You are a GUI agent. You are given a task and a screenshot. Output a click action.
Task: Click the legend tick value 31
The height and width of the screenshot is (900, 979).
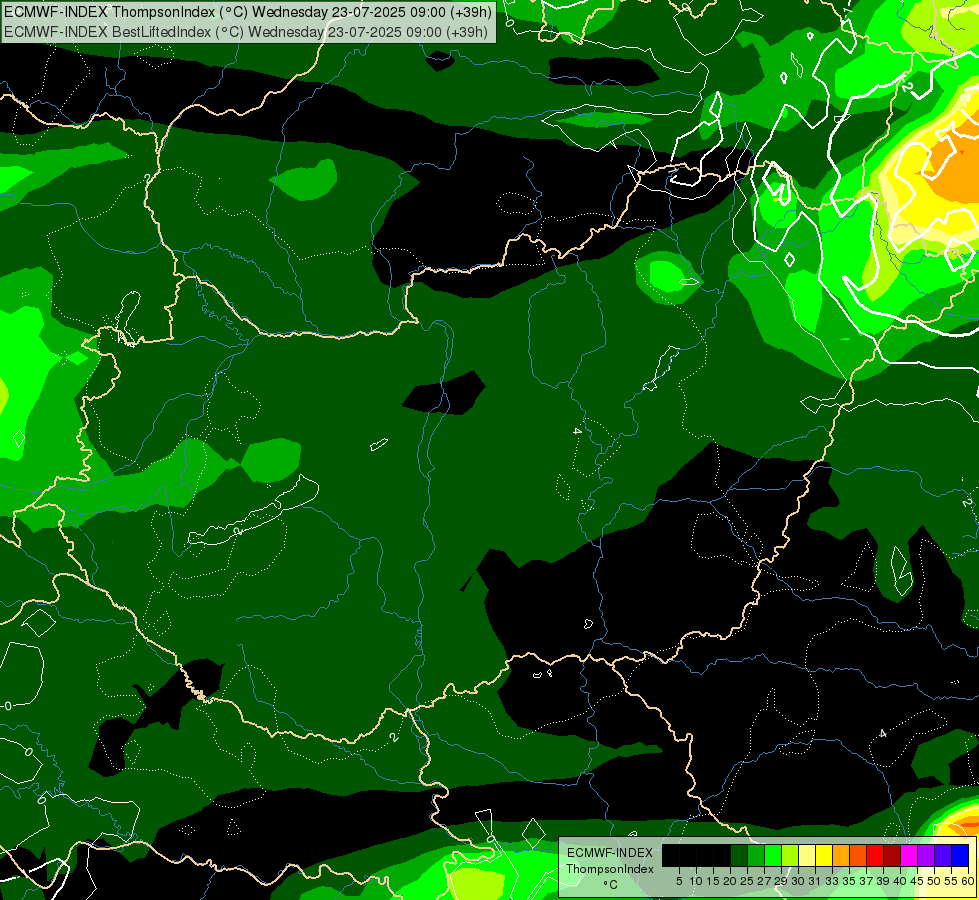815,881
